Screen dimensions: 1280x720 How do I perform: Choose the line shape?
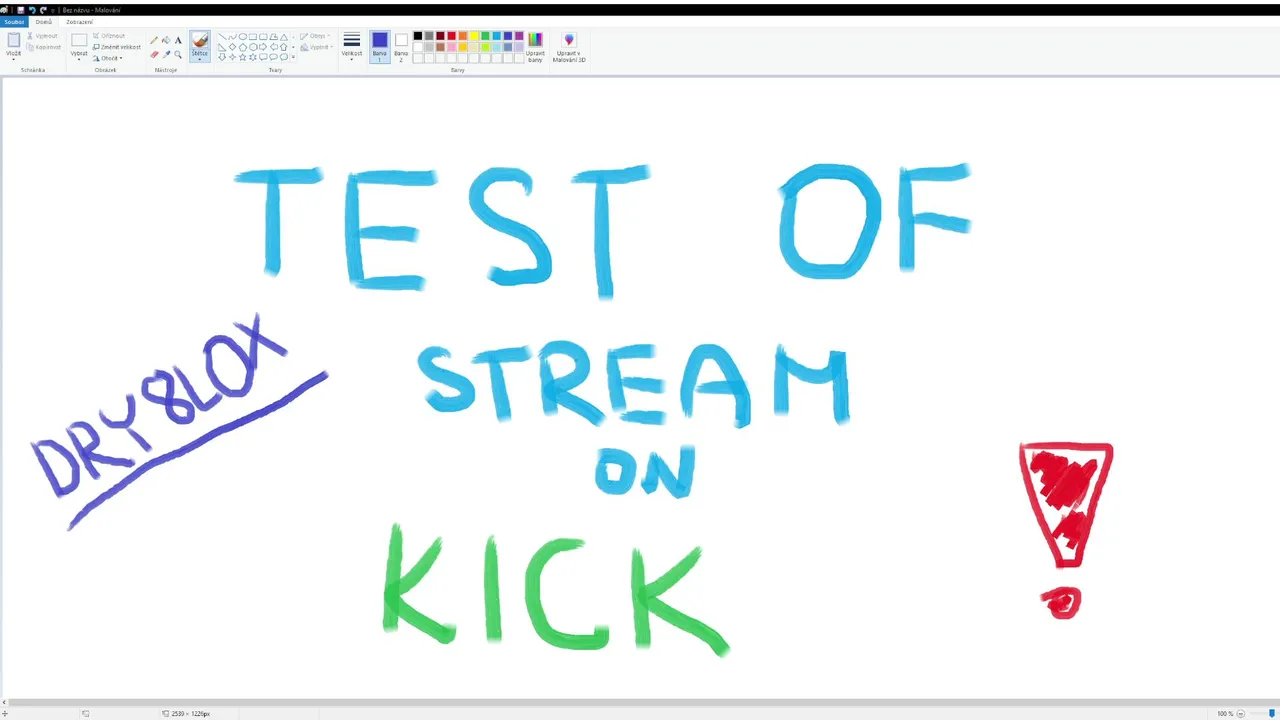tap(222, 36)
